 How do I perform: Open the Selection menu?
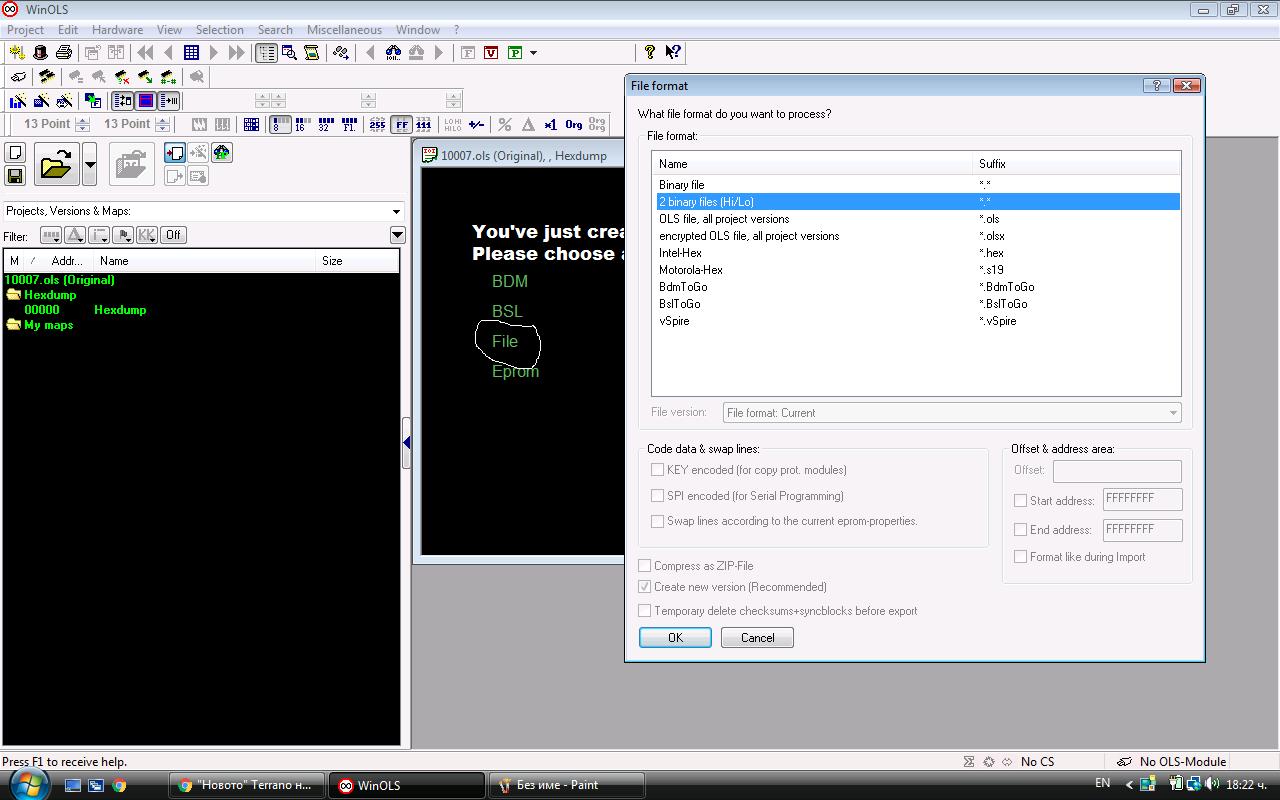220,30
